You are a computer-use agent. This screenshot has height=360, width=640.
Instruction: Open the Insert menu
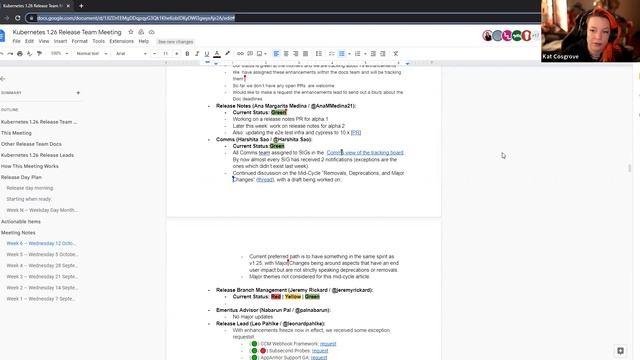(60, 41)
